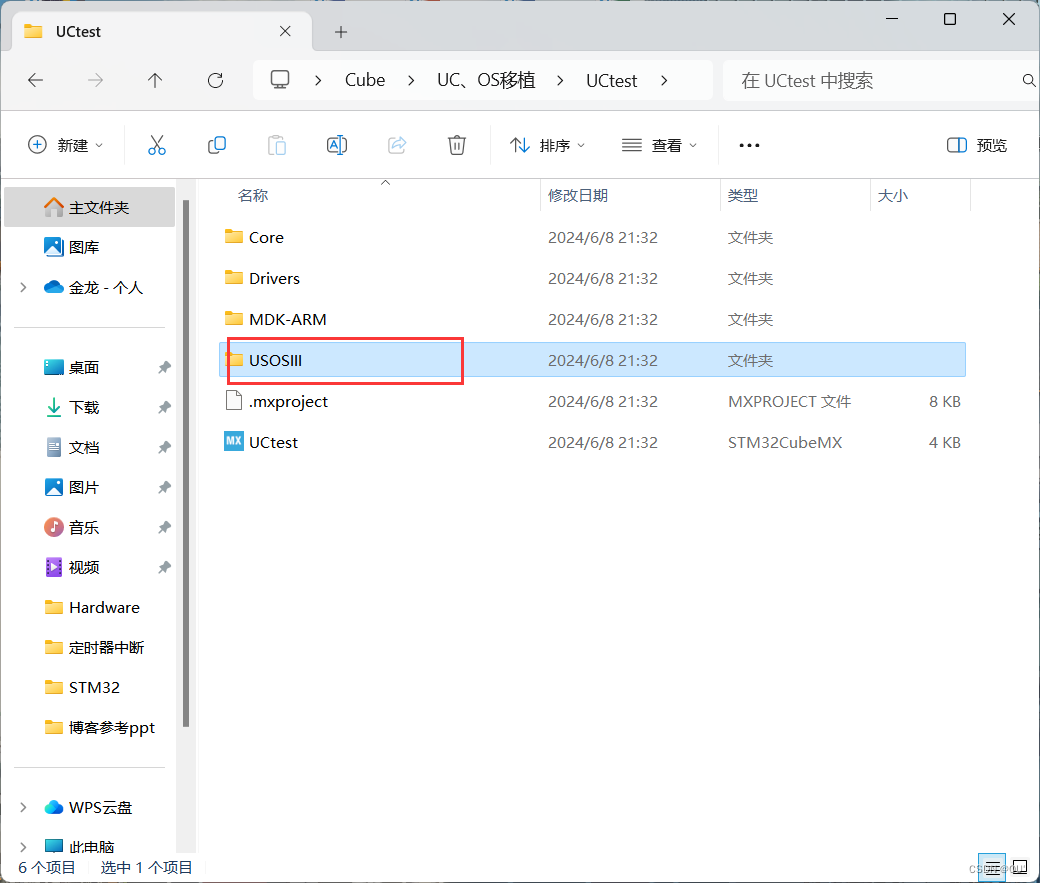This screenshot has width=1040, height=883.
Task: Click the up-one-level arrow
Action: pyautogui.click(x=155, y=81)
